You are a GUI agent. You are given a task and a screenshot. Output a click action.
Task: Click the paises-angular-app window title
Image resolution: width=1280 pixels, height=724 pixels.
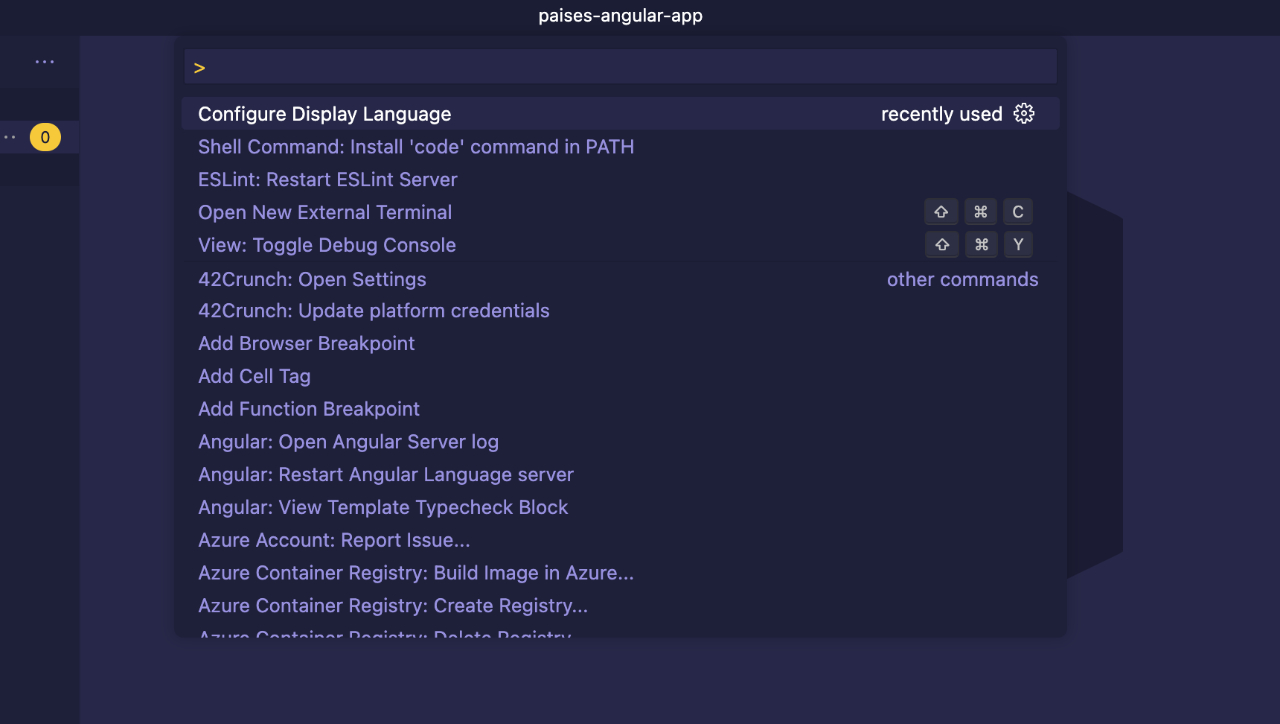pyautogui.click(x=620, y=16)
